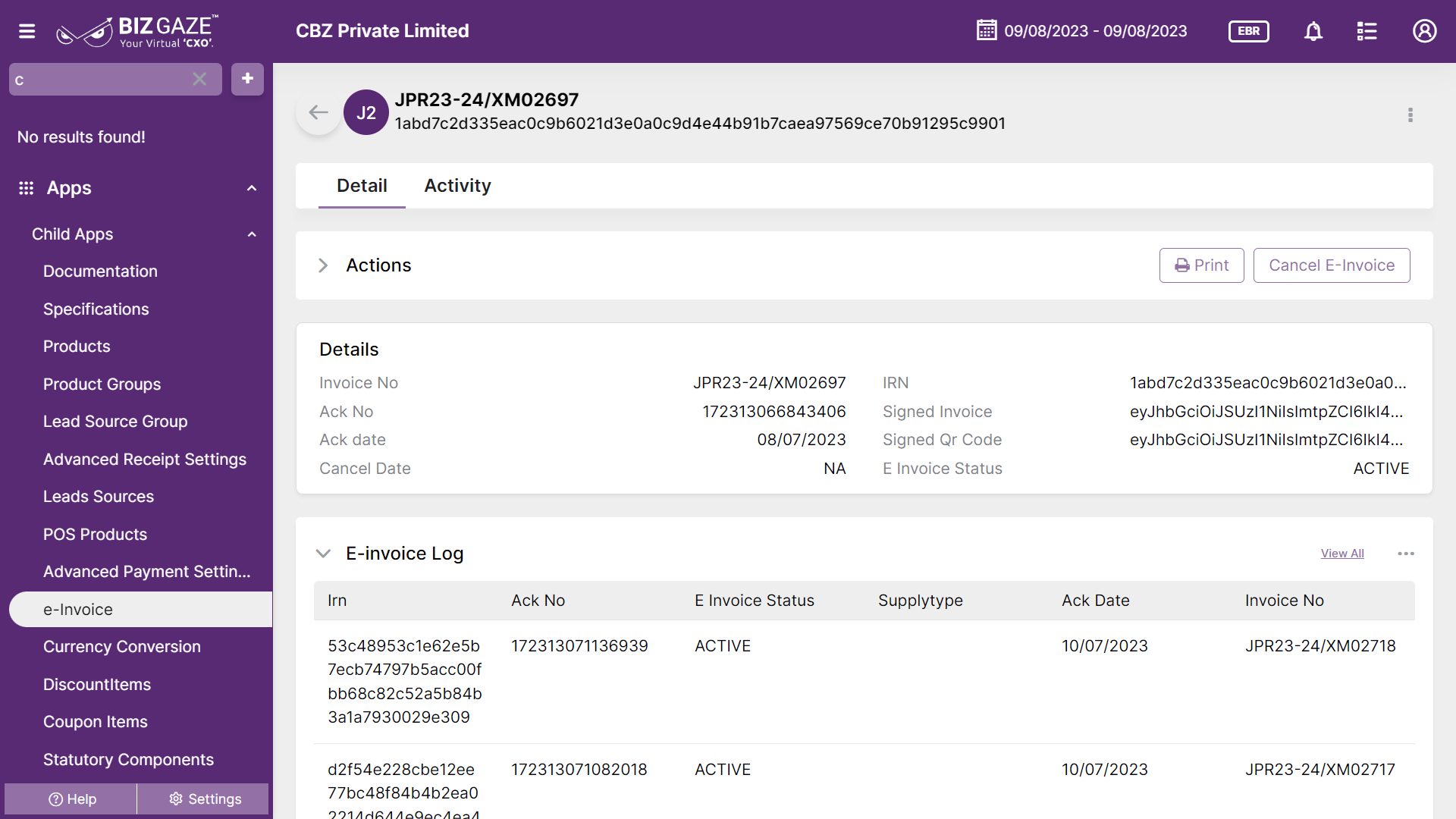This screenshot has width=1456, height=819.
Task: Collapse the Child Apps group
Action: pos(252,234)
